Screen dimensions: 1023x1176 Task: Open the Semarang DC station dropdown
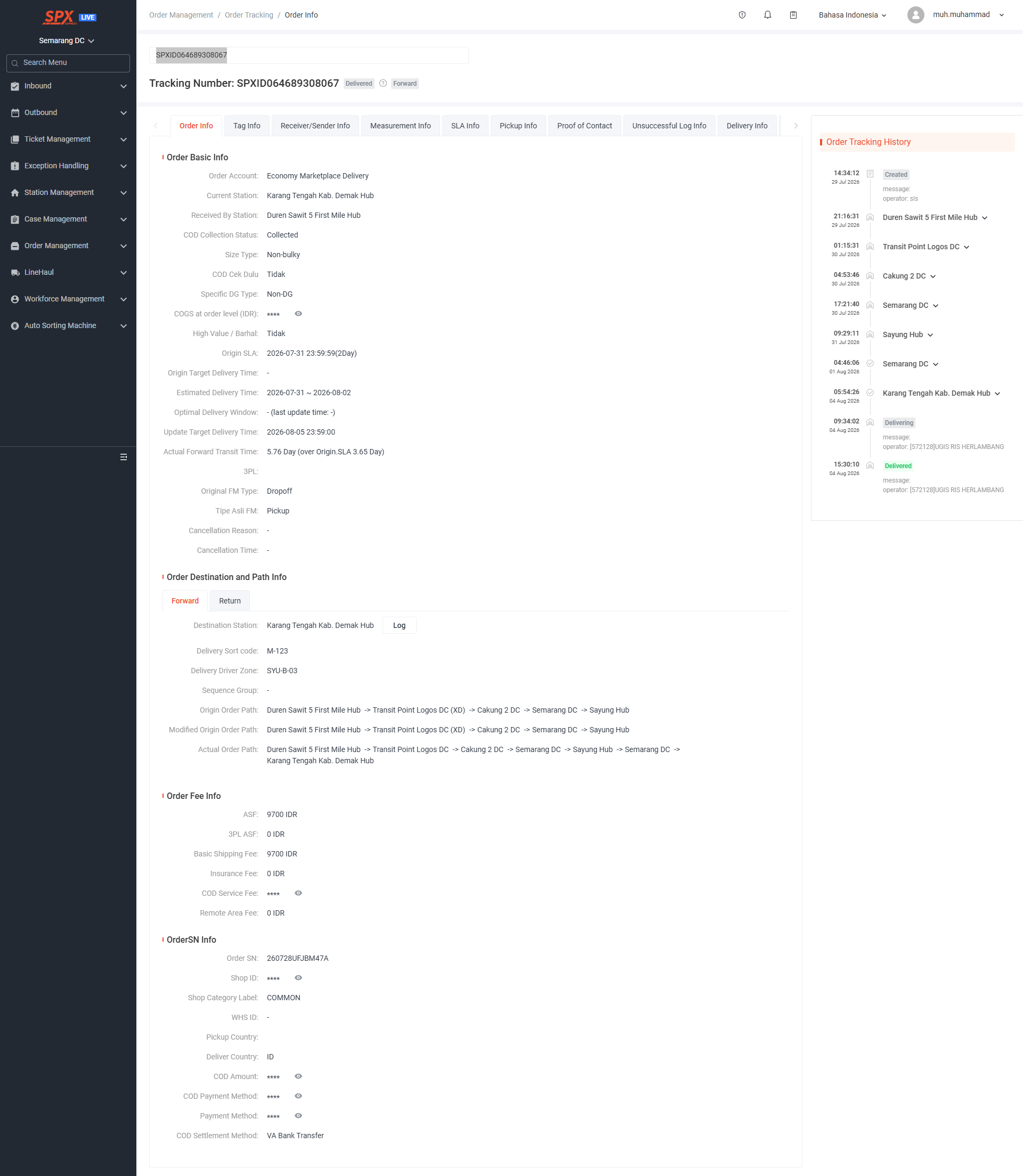tap(67, 40)
